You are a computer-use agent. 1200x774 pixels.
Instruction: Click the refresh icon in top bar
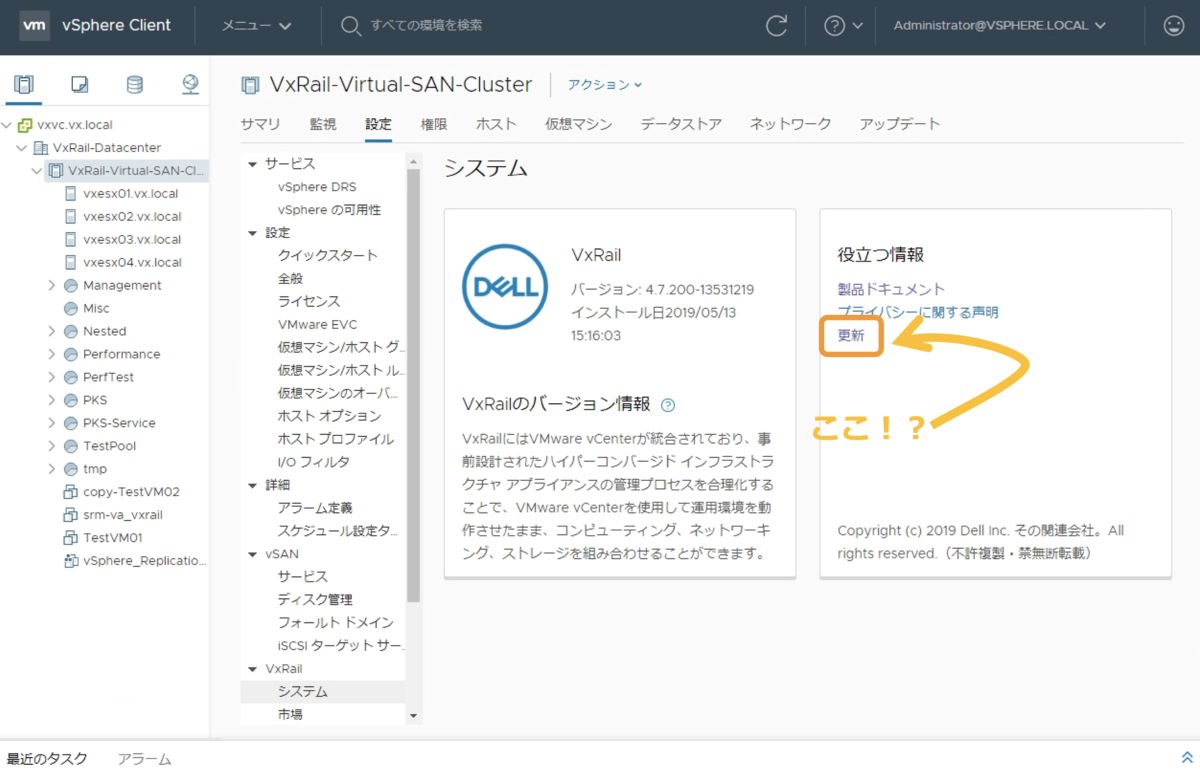pyautogui.click(x=776, y=26)
